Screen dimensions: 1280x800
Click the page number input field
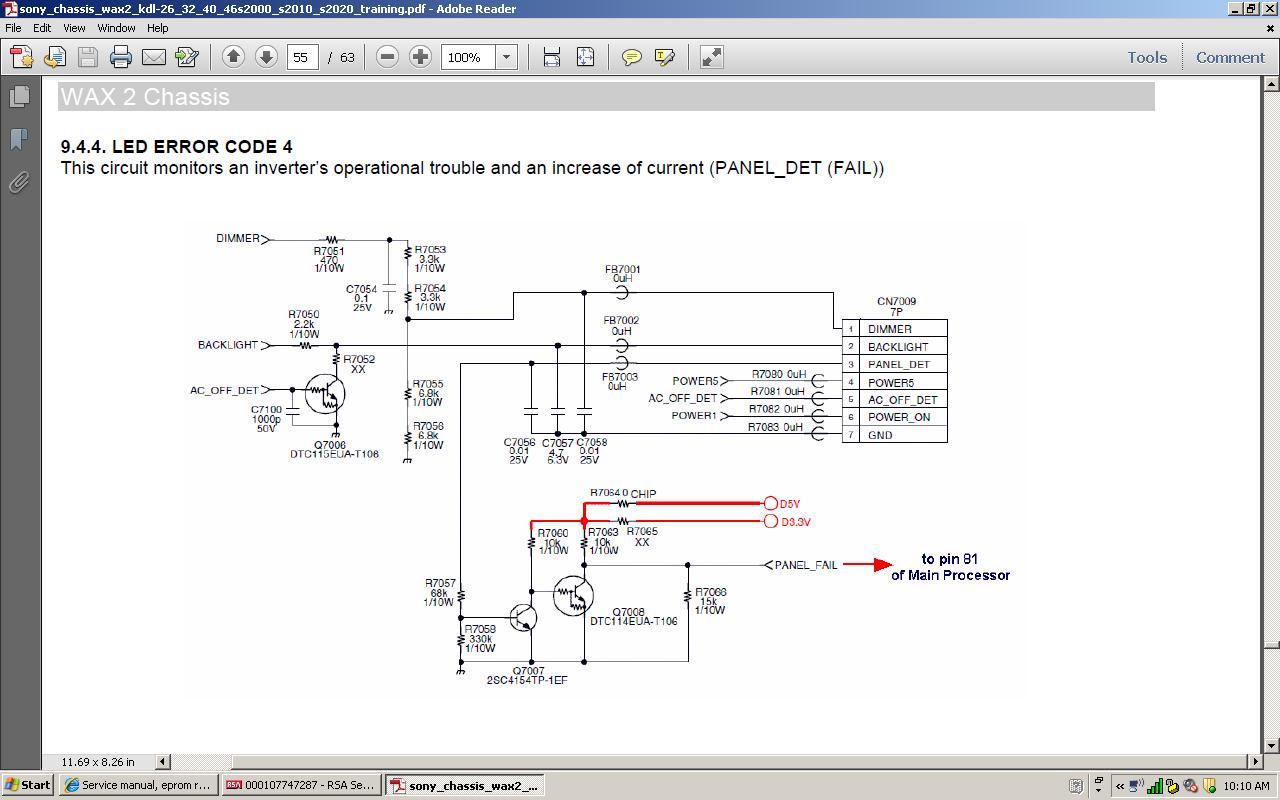point(302,57)
